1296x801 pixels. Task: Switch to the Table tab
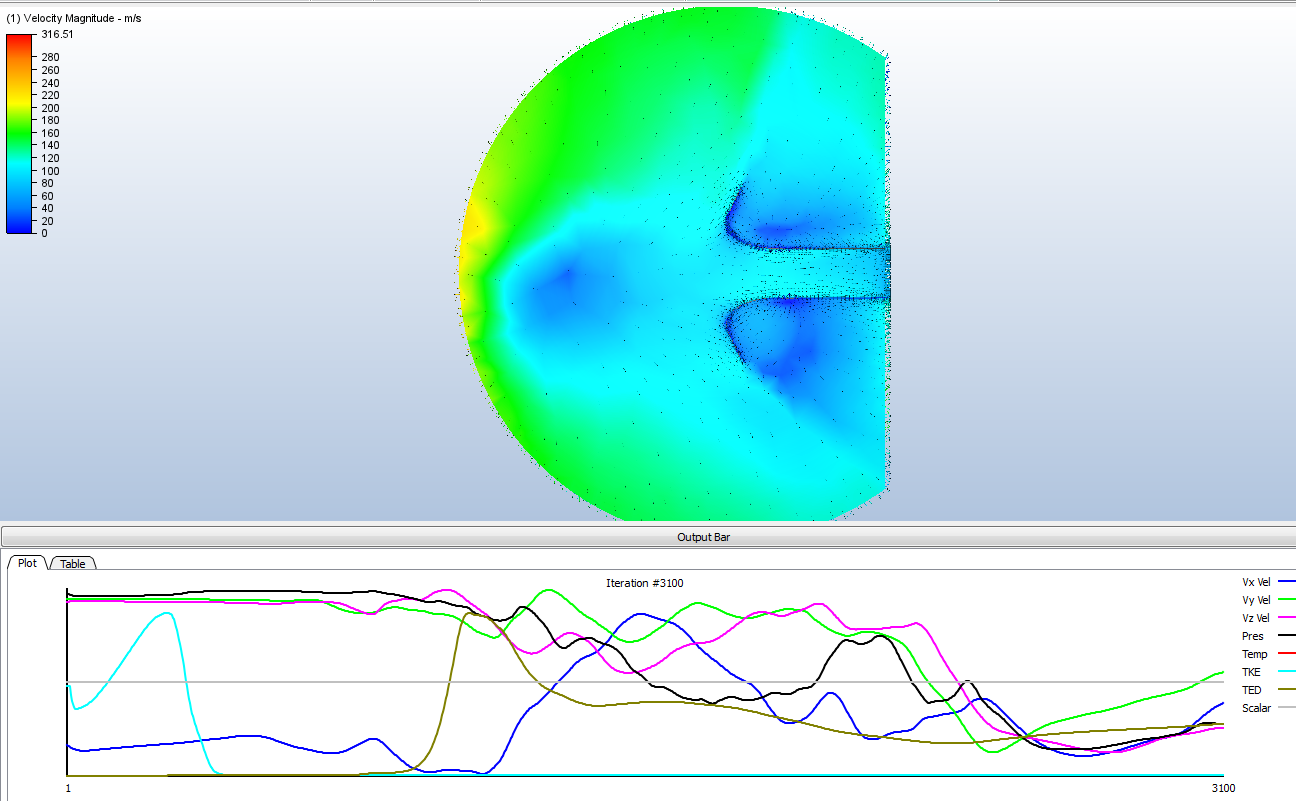coord(71,563)
